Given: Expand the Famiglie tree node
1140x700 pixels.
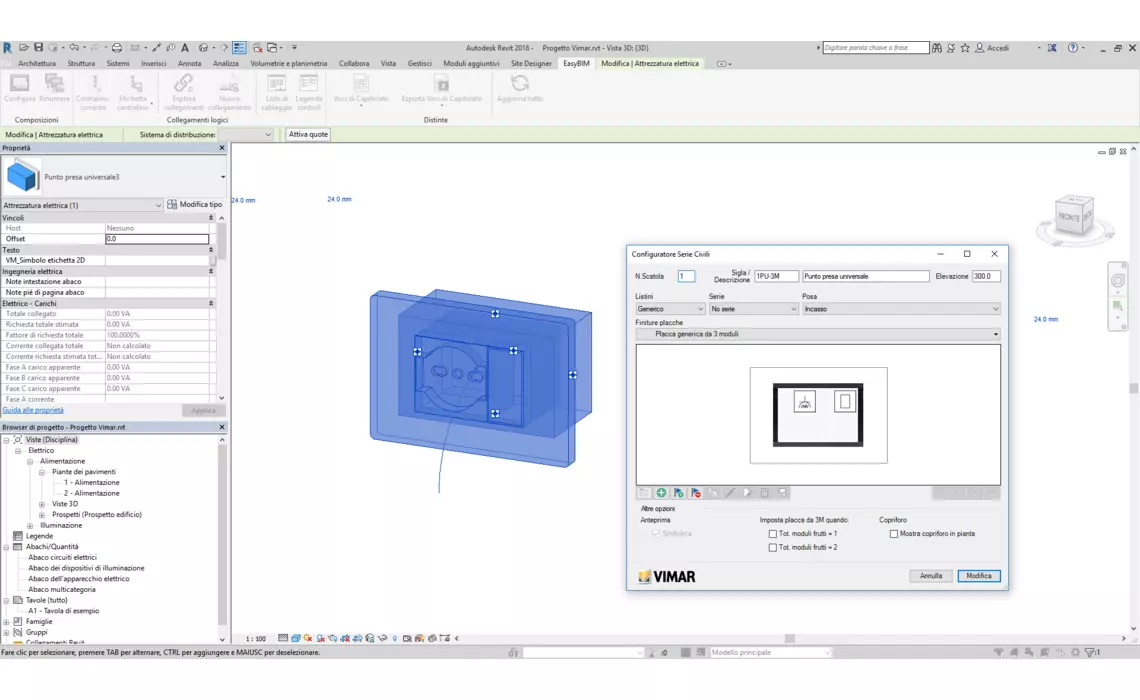Looking at the screenshot, I should (x=7, y=622).
